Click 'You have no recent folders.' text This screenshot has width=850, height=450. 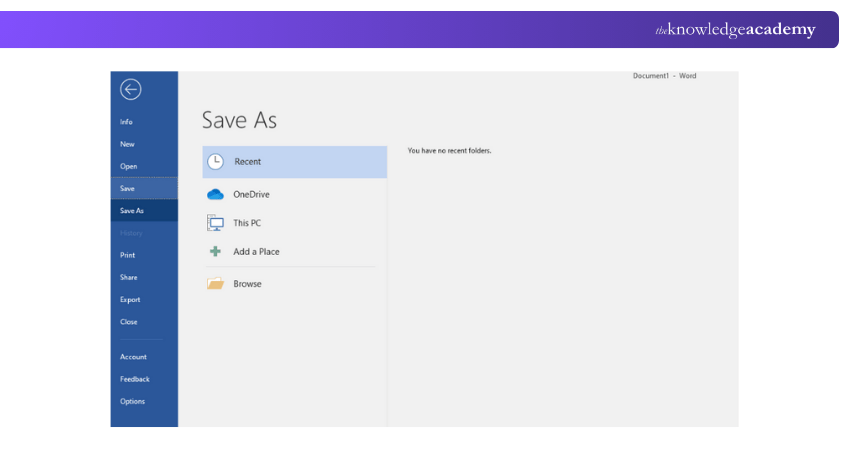point(449,151)
